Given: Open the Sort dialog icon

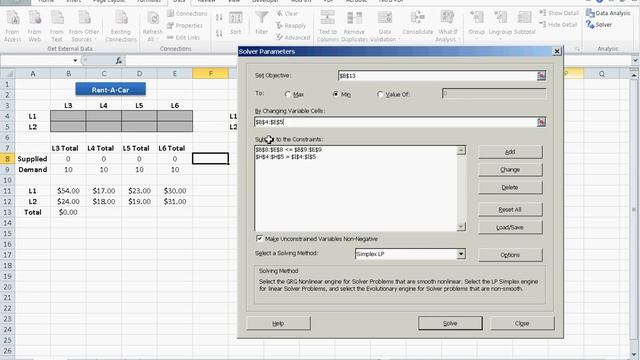Looking at the screenshot, I should (236, 23).
